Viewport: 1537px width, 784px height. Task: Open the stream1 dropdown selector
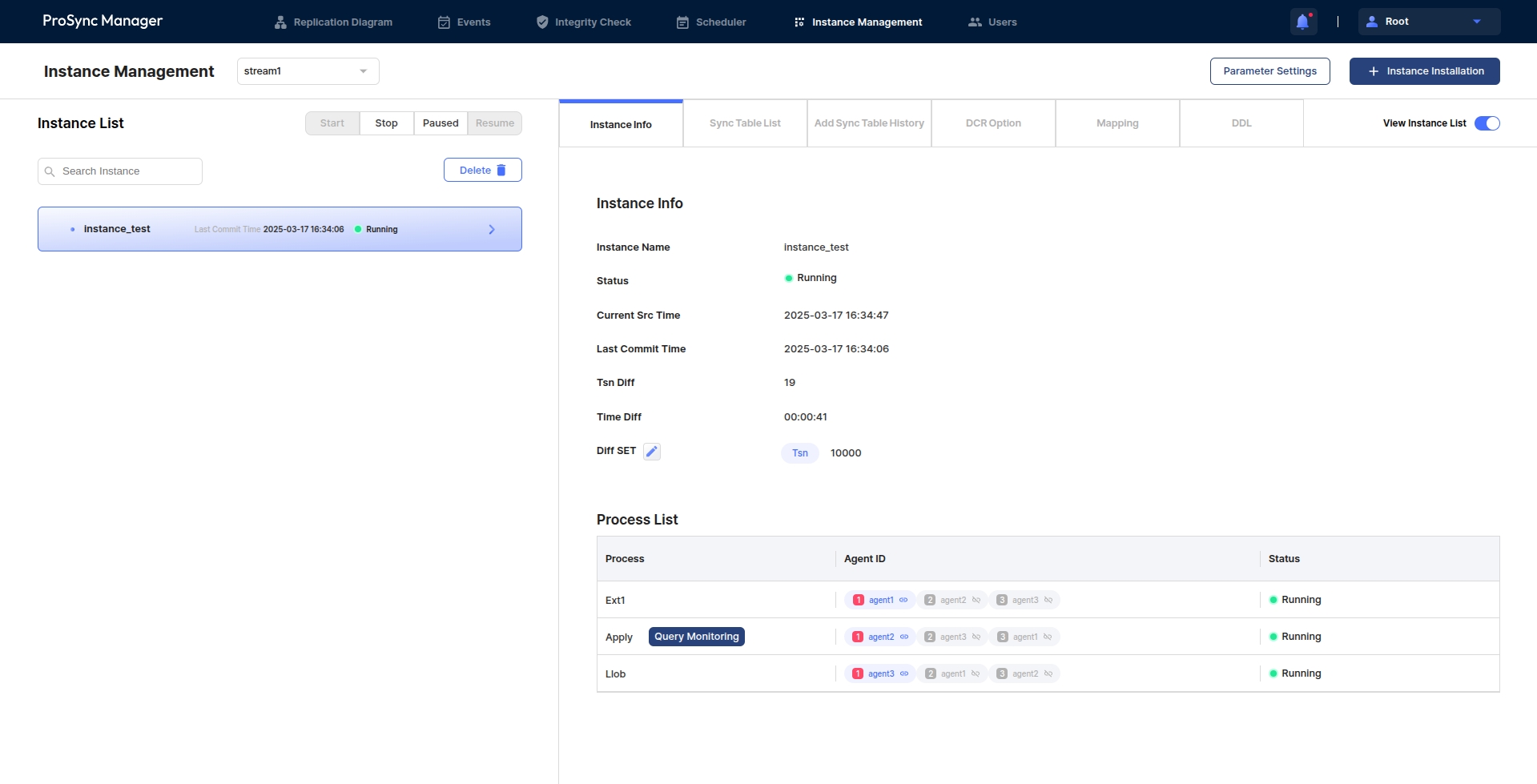[x=308, y=71]
